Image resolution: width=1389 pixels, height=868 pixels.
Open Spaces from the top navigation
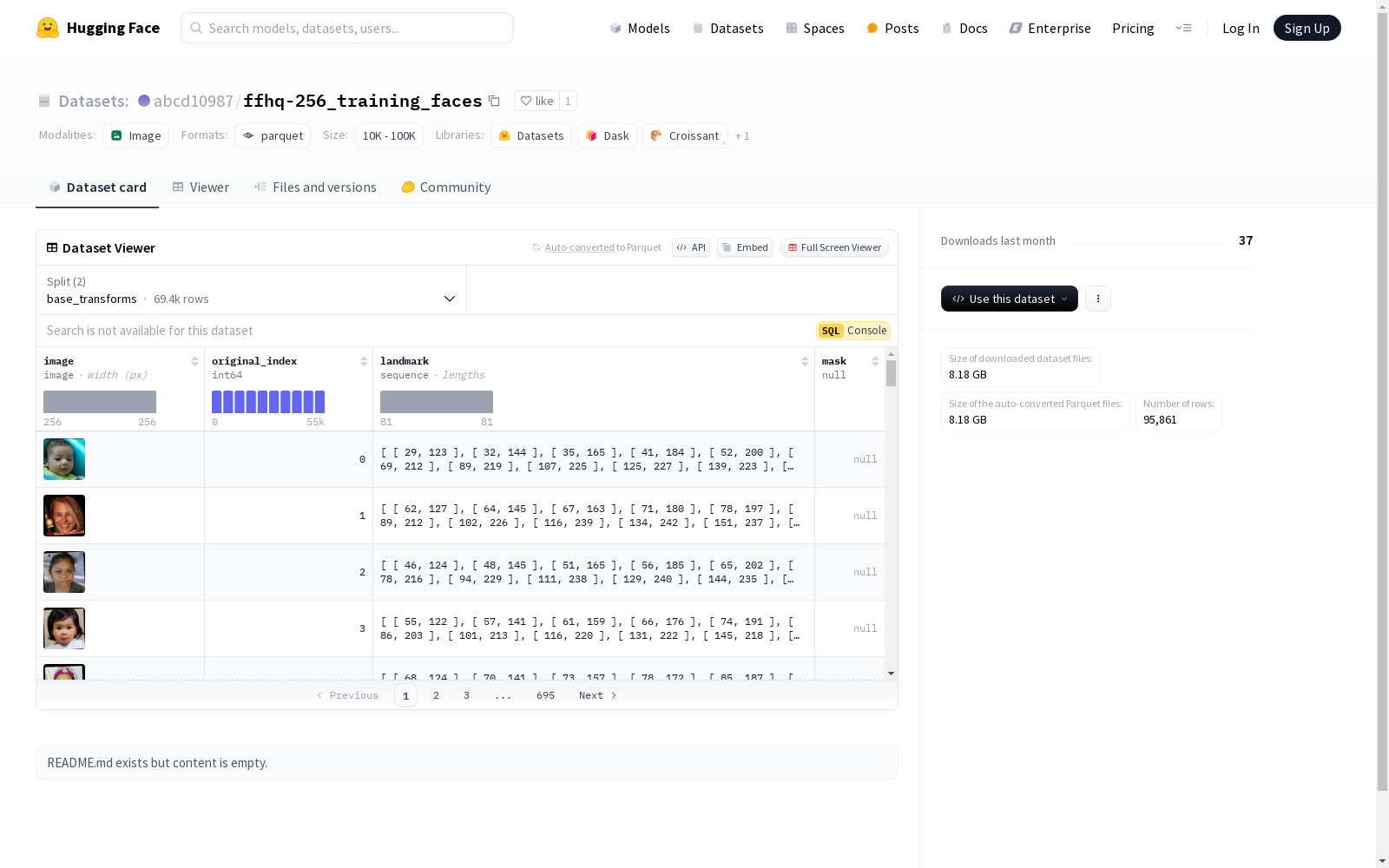[x=815, y=28]
